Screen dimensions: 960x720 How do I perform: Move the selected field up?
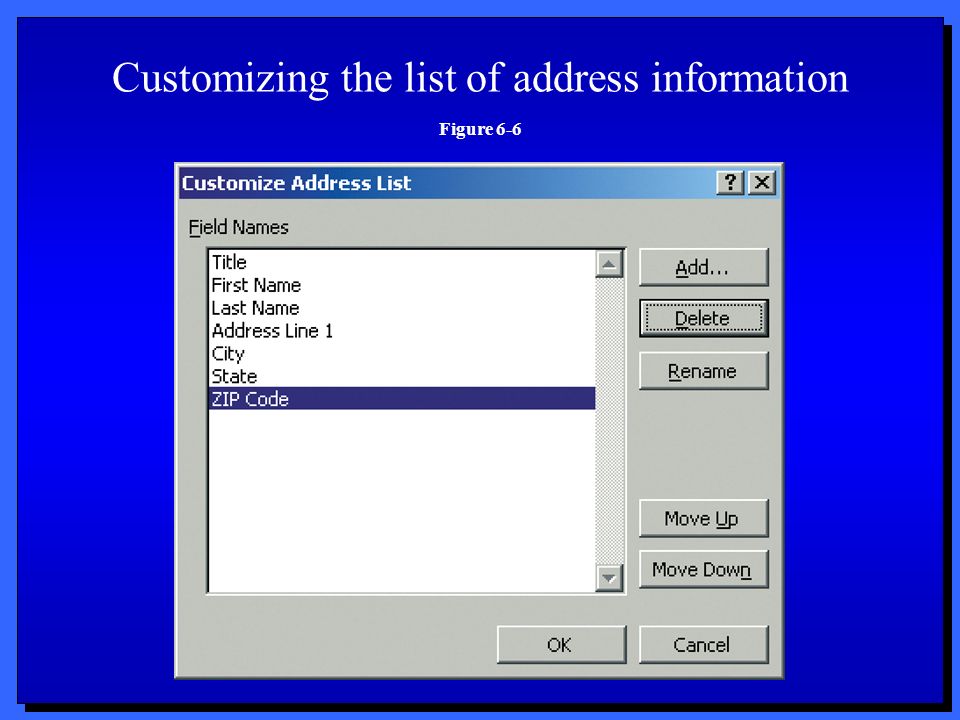pyautogui.click(x=703, y=519)
